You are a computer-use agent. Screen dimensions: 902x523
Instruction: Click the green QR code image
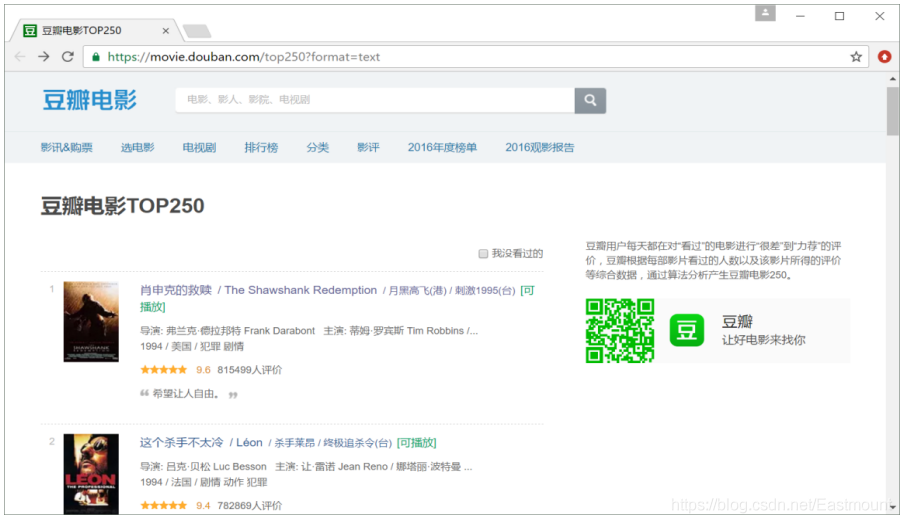click(620, 330)
